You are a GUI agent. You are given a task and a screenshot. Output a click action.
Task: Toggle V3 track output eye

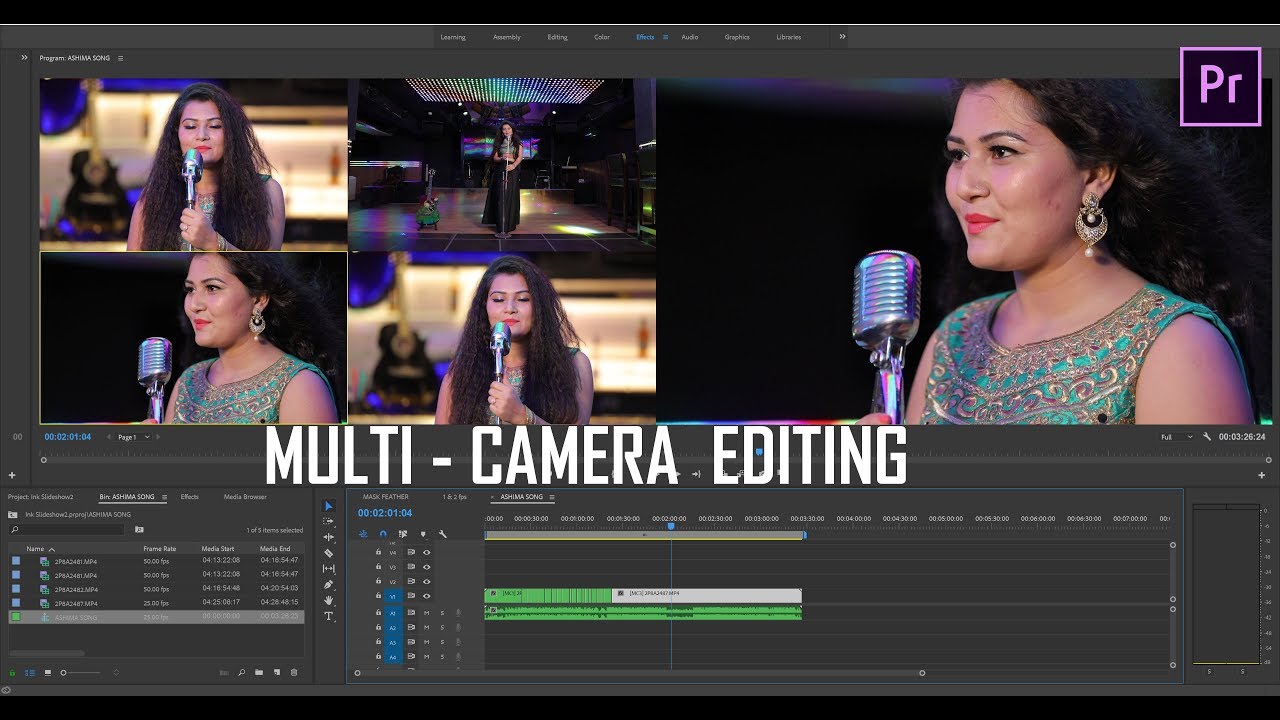click(427, 567)
